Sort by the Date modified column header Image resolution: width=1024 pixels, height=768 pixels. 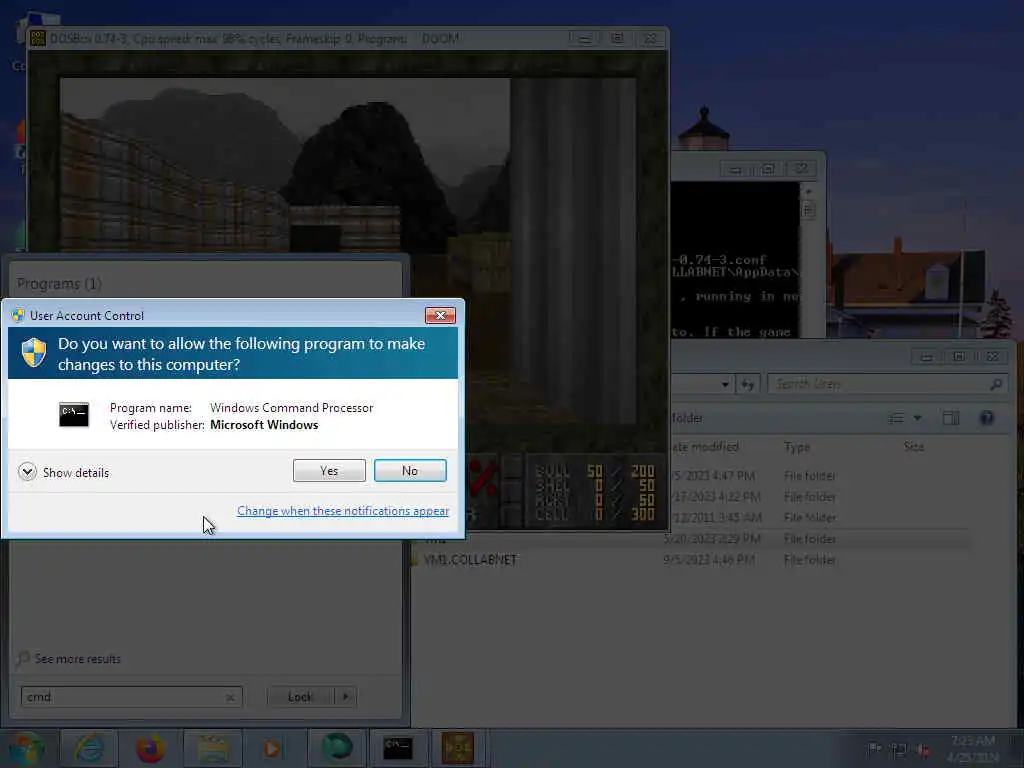tap(705, 447)
